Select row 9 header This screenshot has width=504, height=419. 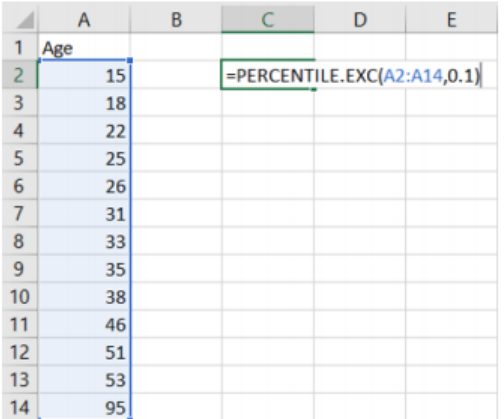coord(19,269)
